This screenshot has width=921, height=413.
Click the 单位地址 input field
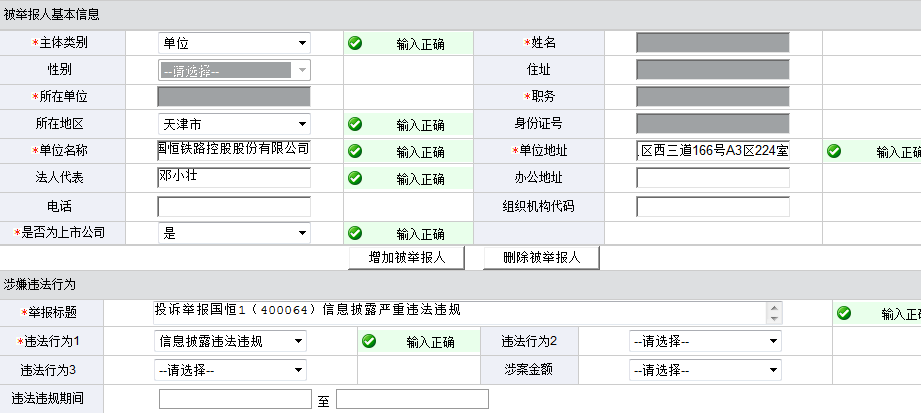pos(713,150)
